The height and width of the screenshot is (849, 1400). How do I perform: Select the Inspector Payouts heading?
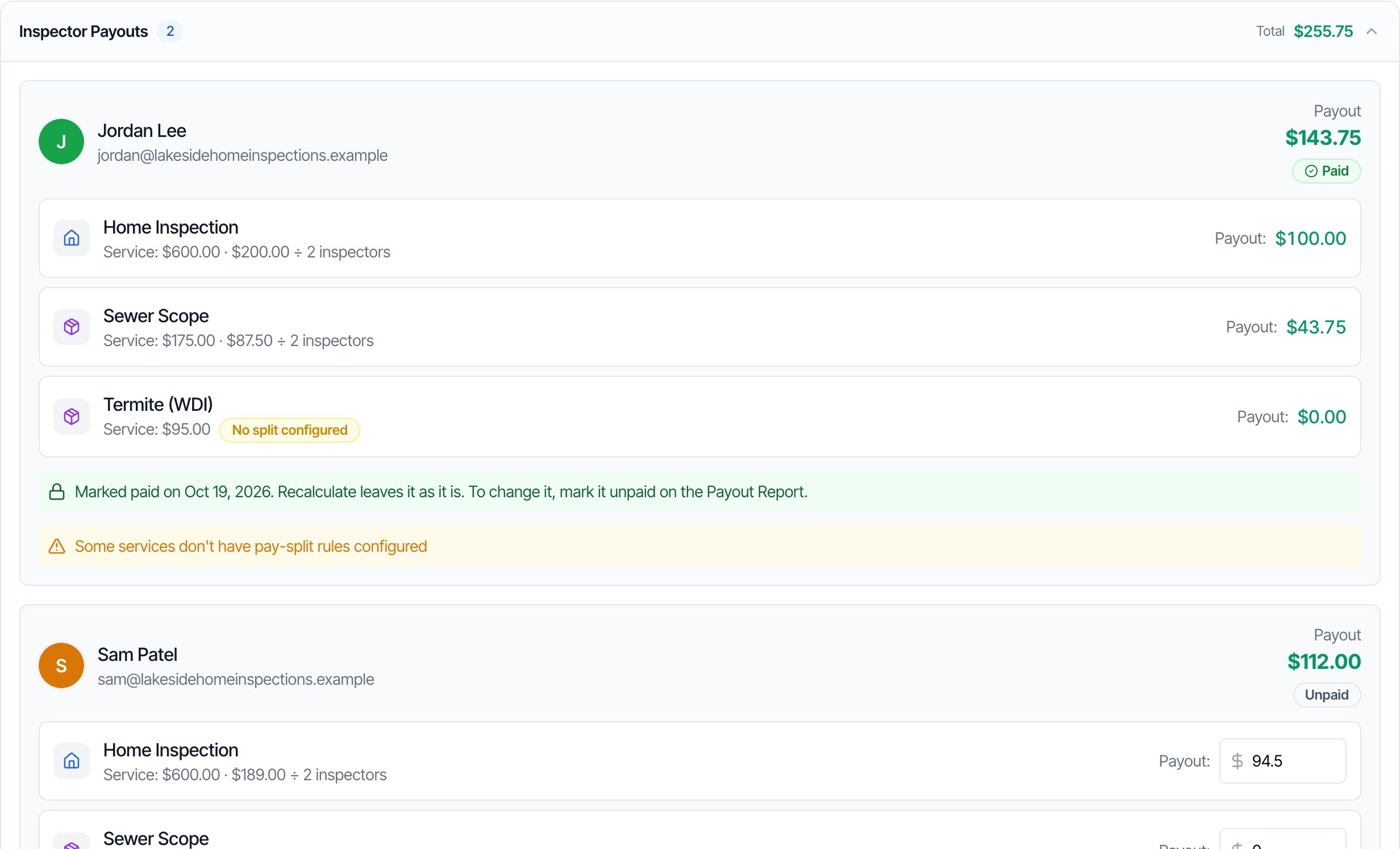pos(84,31)
